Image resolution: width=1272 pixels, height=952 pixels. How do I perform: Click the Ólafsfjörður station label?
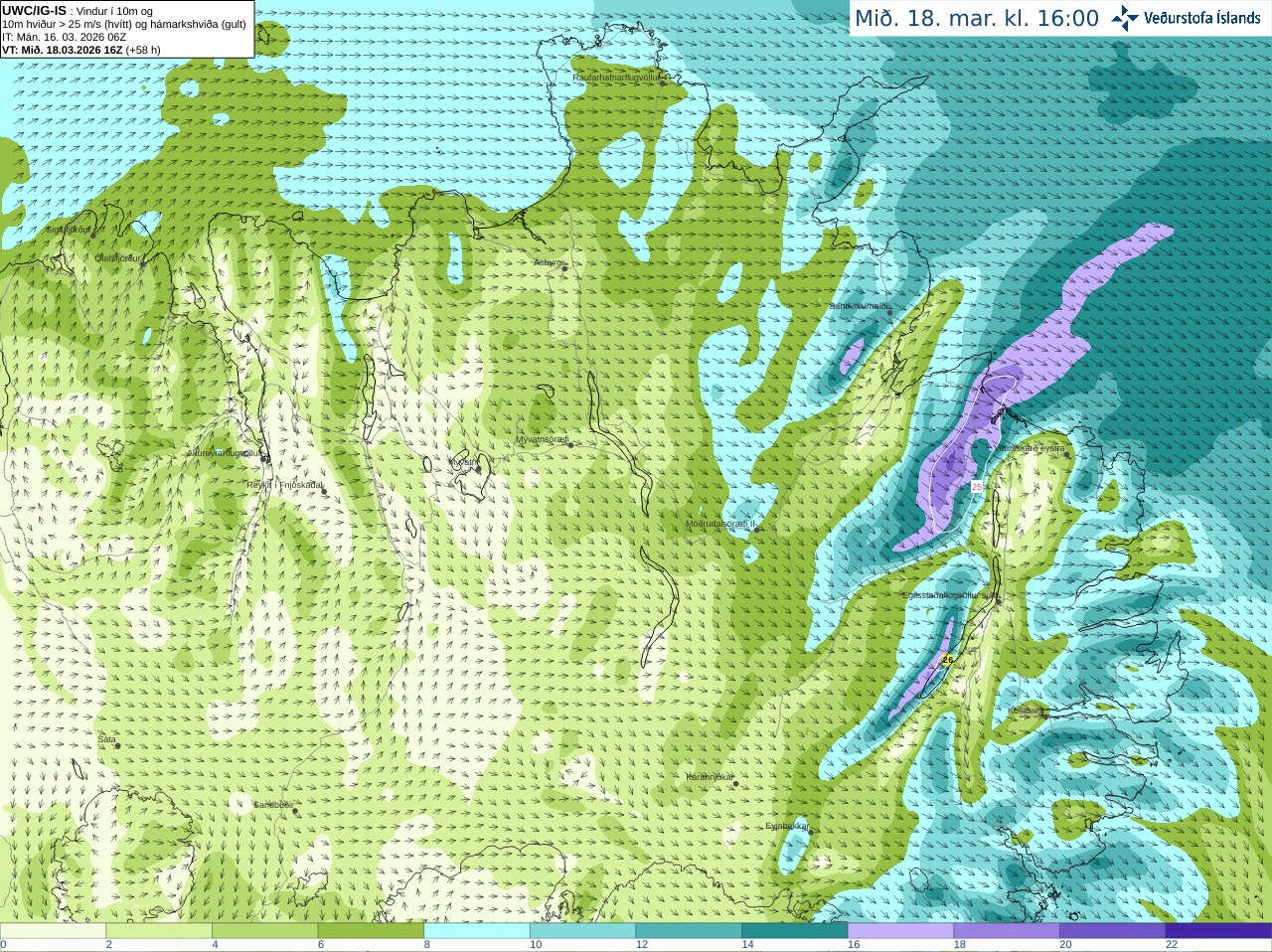(x=118, y=258)
